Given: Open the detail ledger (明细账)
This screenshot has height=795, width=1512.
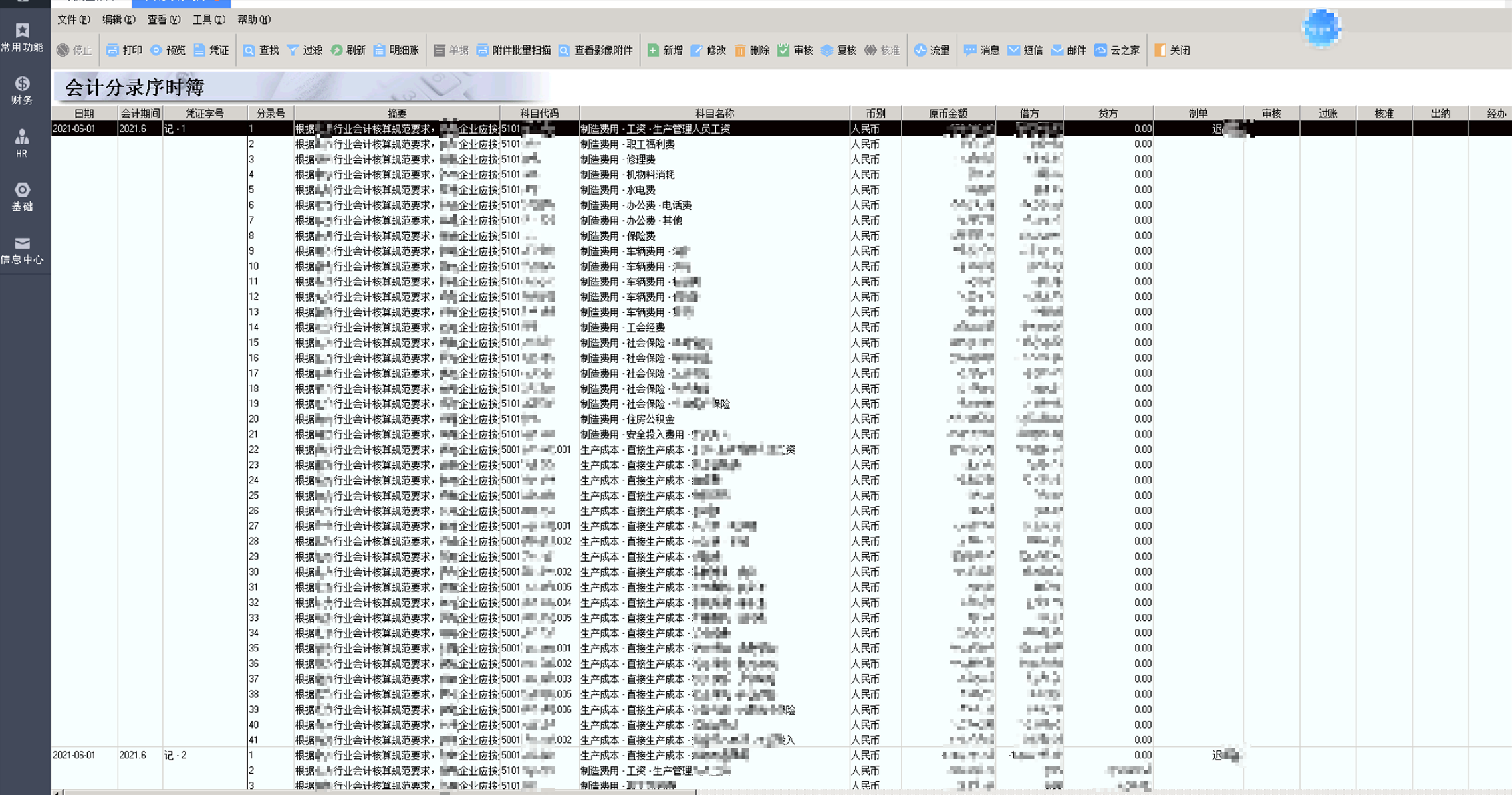Looking at the screenshot, I should tap(380, 50).
